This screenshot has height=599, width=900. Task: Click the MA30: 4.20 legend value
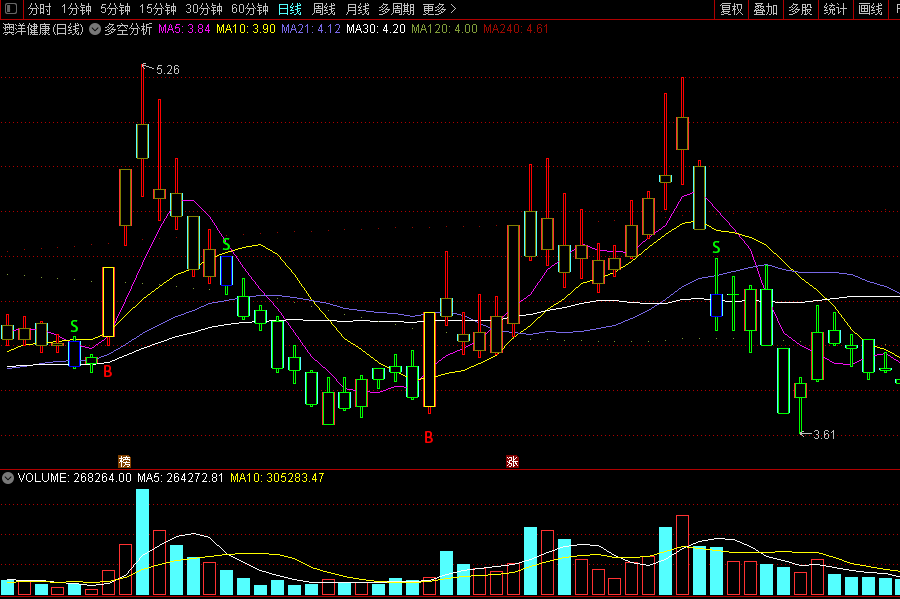[x=376, y=29]
